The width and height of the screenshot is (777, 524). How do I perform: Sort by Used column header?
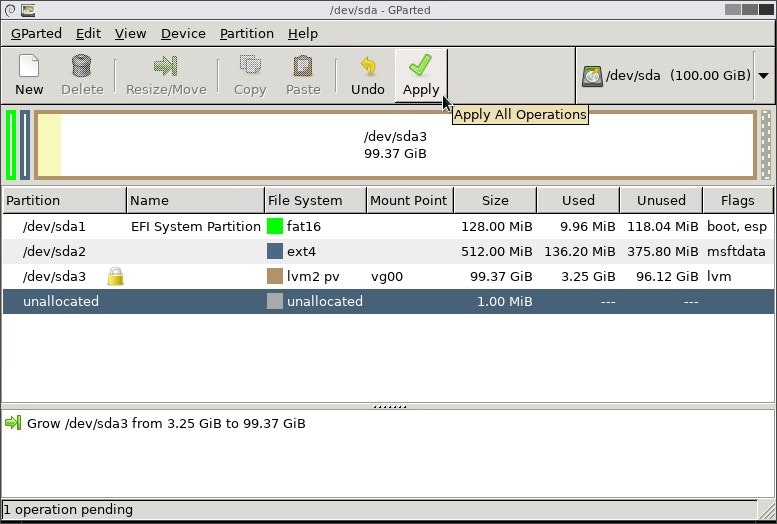pos(578,200)
